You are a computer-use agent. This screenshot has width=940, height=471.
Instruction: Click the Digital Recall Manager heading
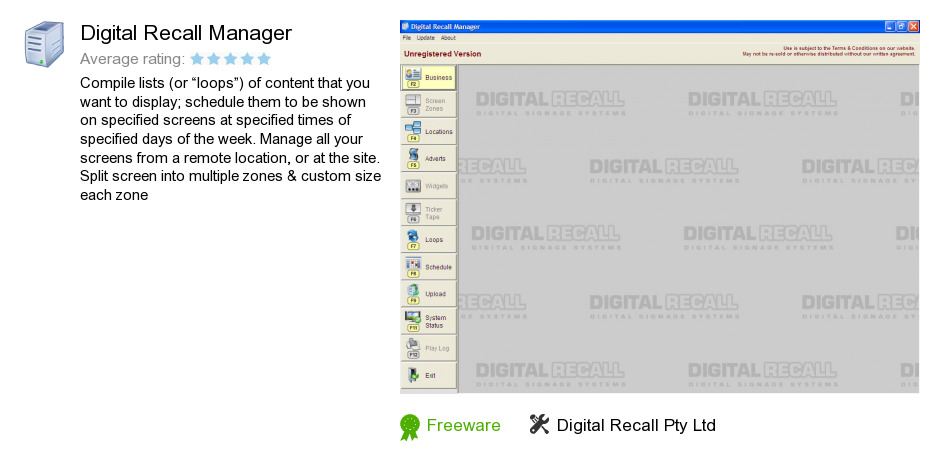click(x=186, y=33)
